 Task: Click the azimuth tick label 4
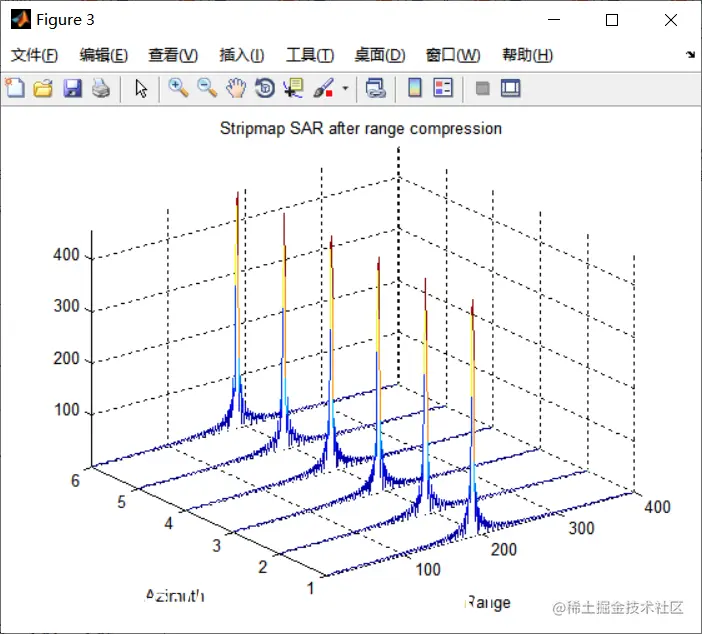(168, 523)
